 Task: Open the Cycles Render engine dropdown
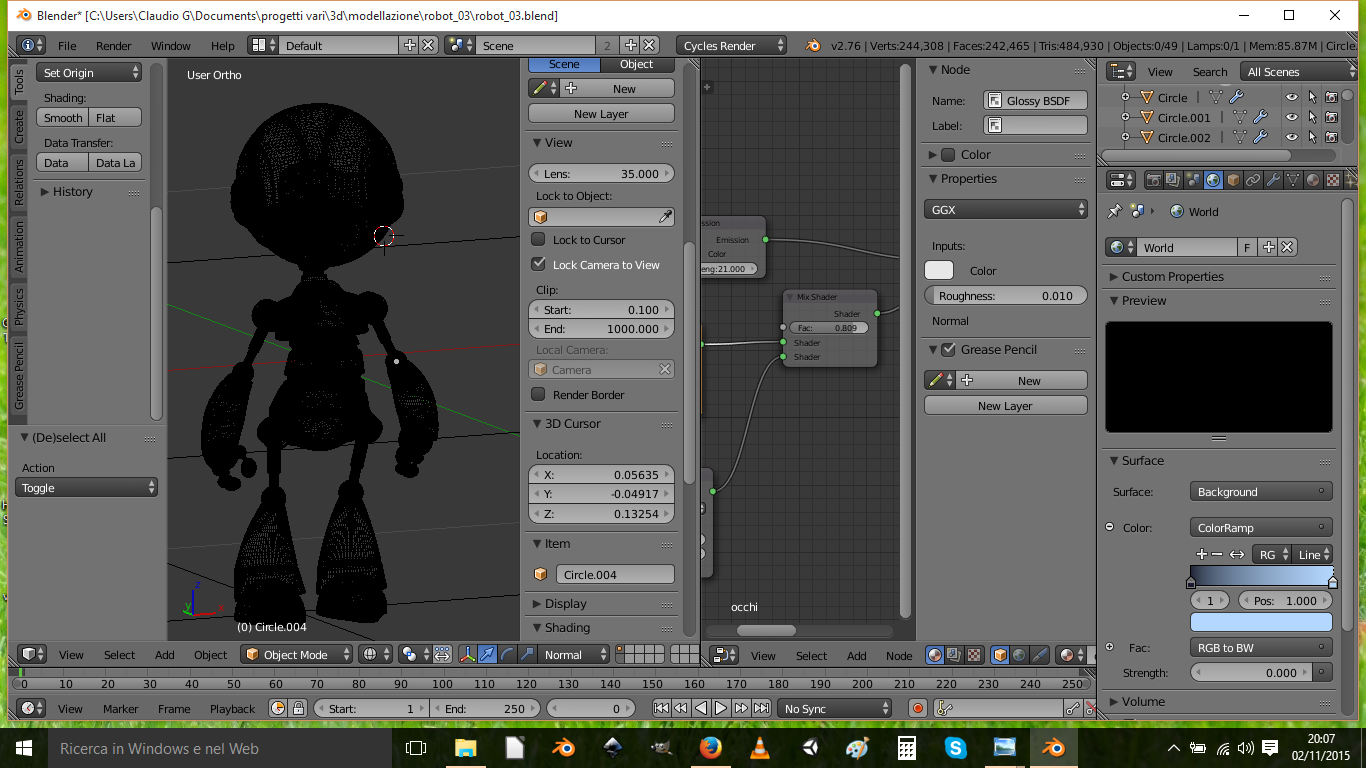click(x=733, y=46)
